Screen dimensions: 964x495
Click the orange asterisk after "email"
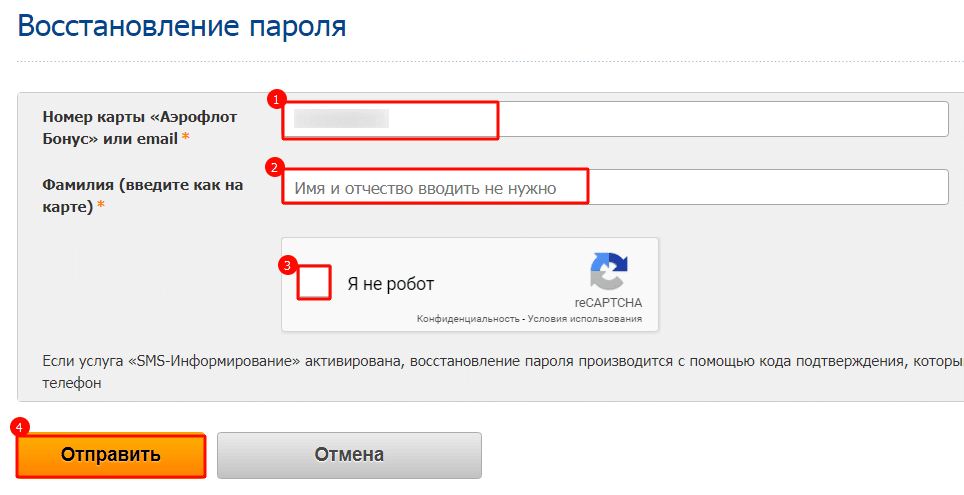[186, 138]
